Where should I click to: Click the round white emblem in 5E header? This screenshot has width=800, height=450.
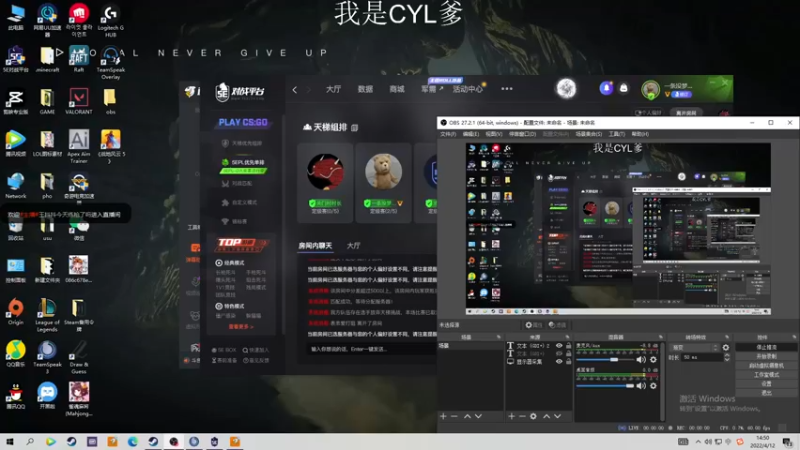[566, 89]
